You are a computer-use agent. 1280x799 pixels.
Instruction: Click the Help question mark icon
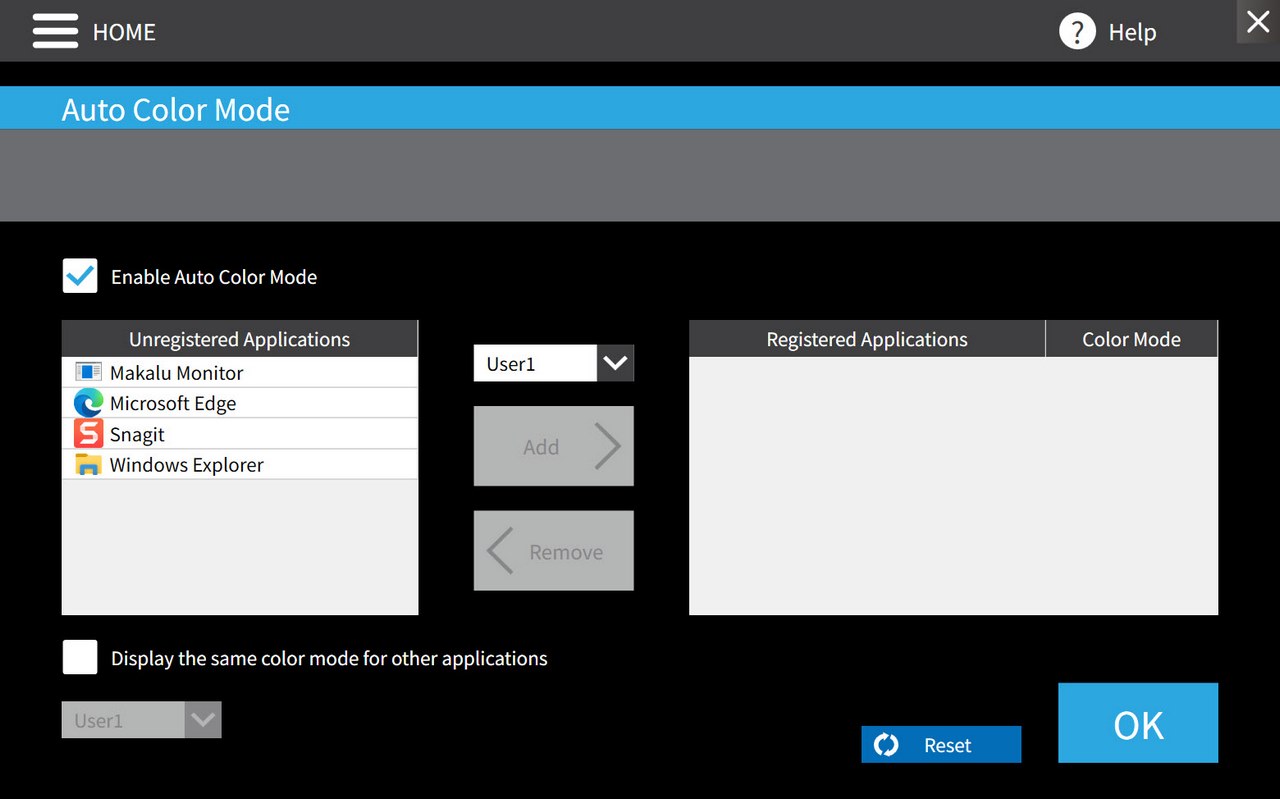1077,31
